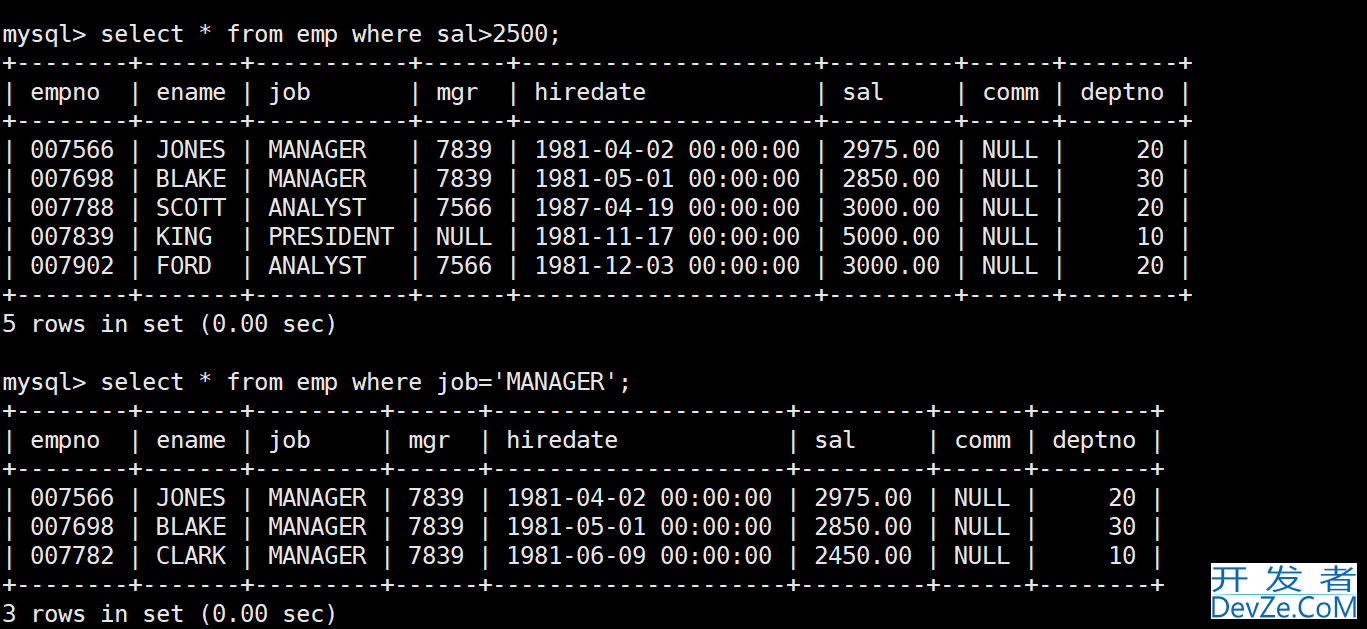Click 1981-04-02 00:00:00 in the sal>2500 result
This screenshot has height=629, width=1367.
667,150
